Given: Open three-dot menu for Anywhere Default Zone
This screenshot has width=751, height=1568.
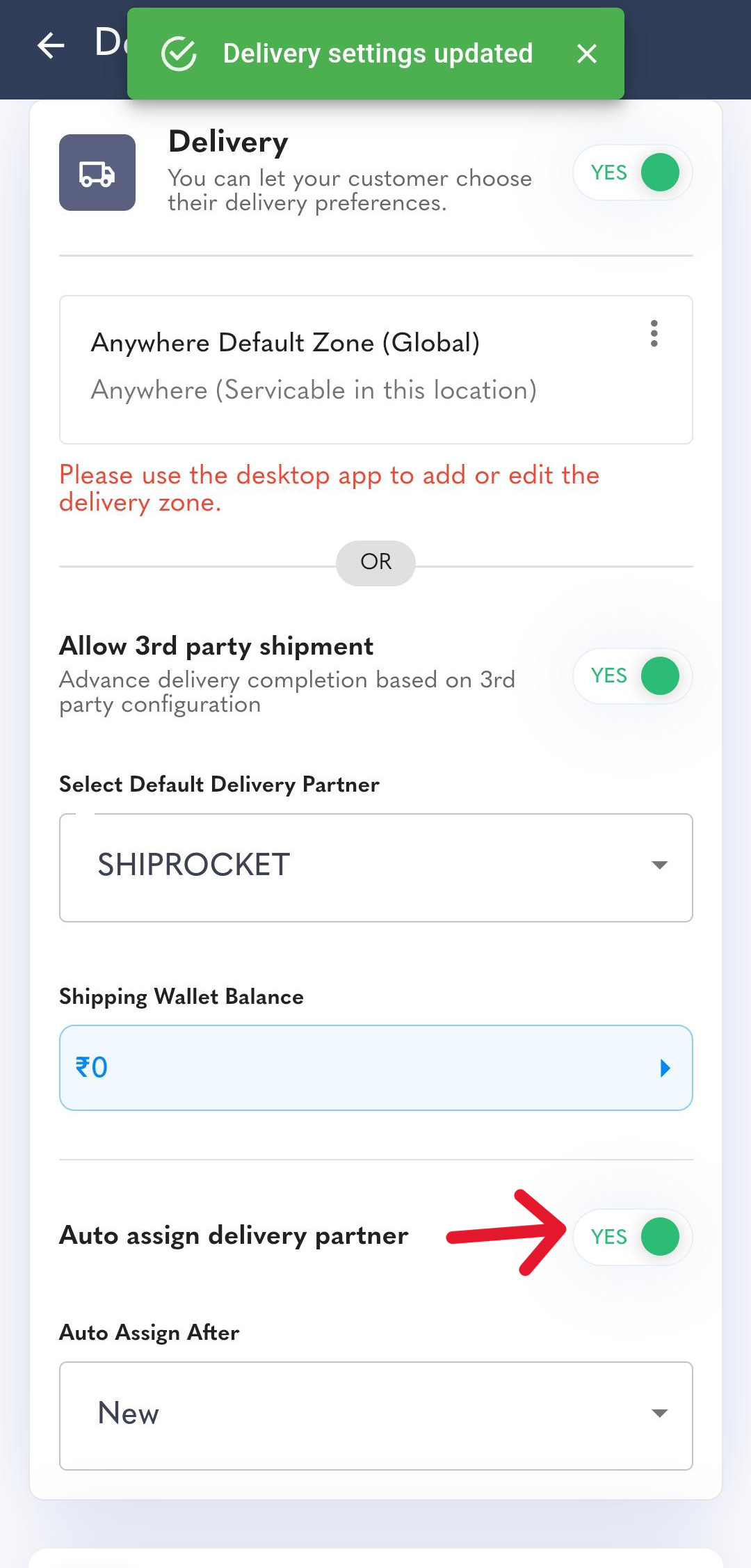Looking at the screenshot, I should coord(654,334).
